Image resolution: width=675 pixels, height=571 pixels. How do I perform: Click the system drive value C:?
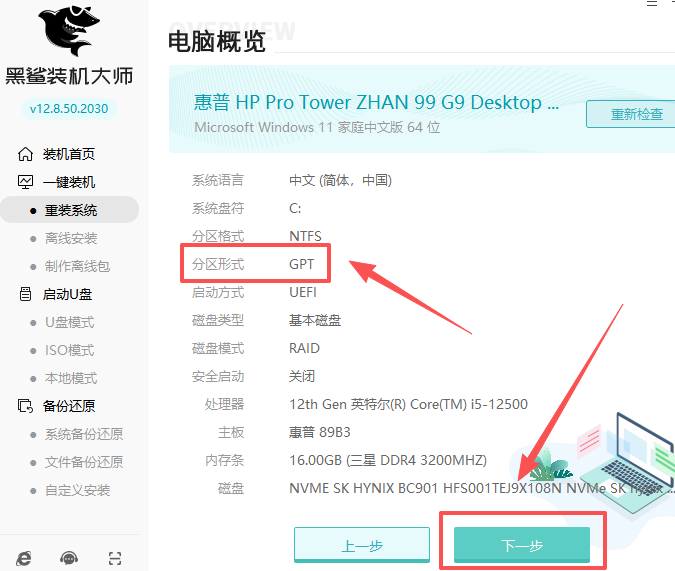point(295,208)
